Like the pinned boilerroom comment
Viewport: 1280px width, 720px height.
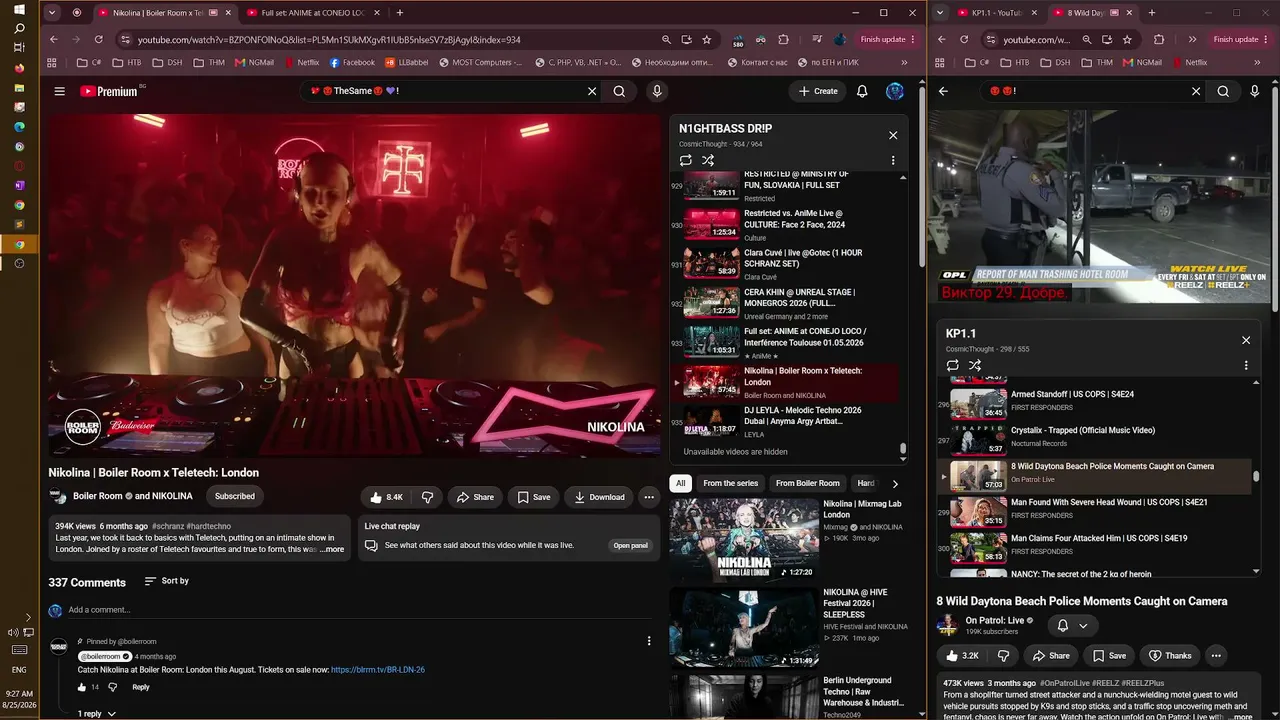[82, 687]
